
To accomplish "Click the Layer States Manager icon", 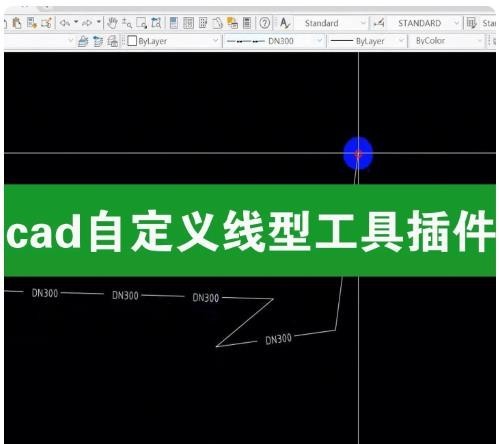I will (113, 41).
